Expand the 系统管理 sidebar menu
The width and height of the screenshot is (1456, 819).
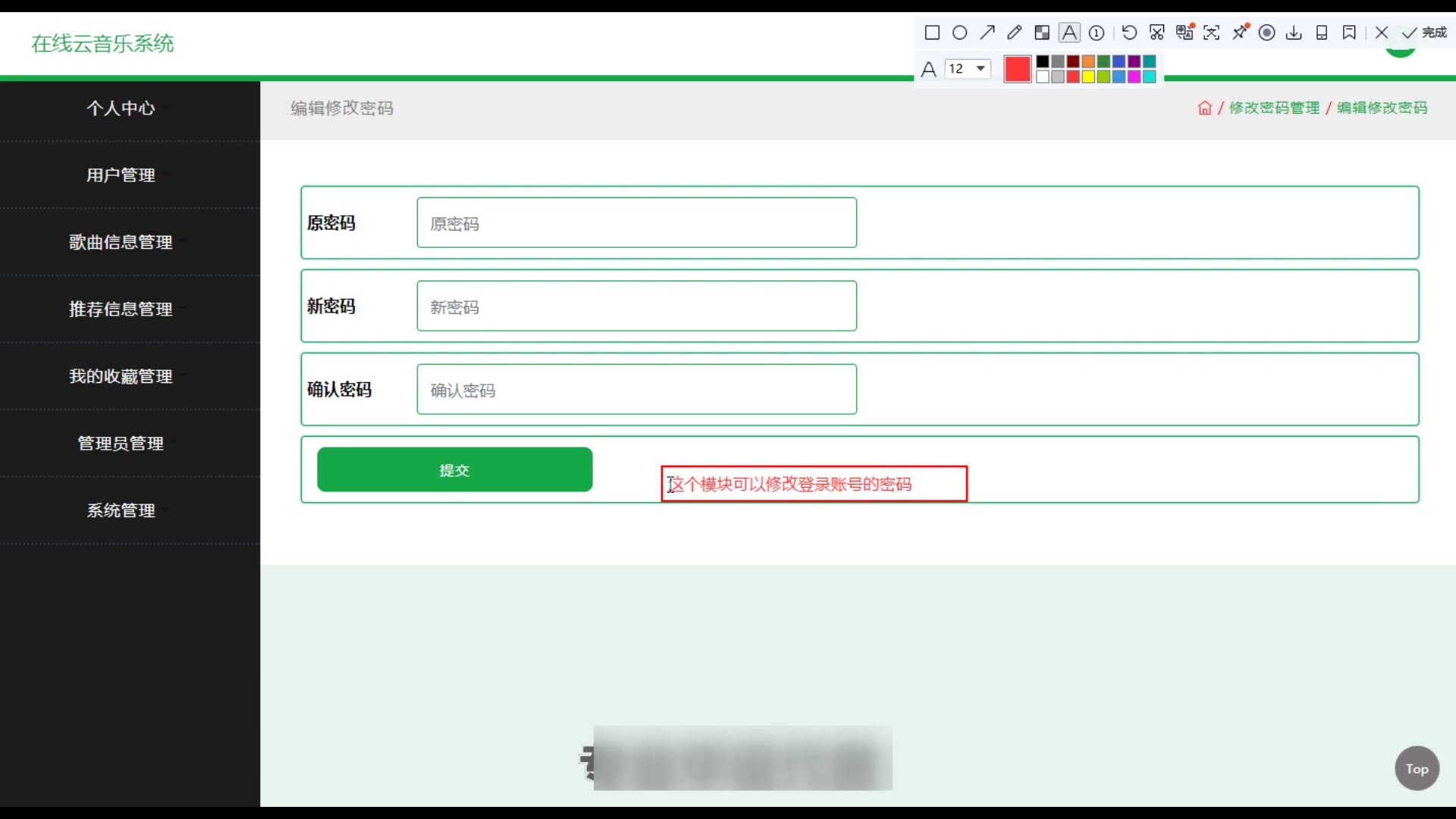click(130, 510)
